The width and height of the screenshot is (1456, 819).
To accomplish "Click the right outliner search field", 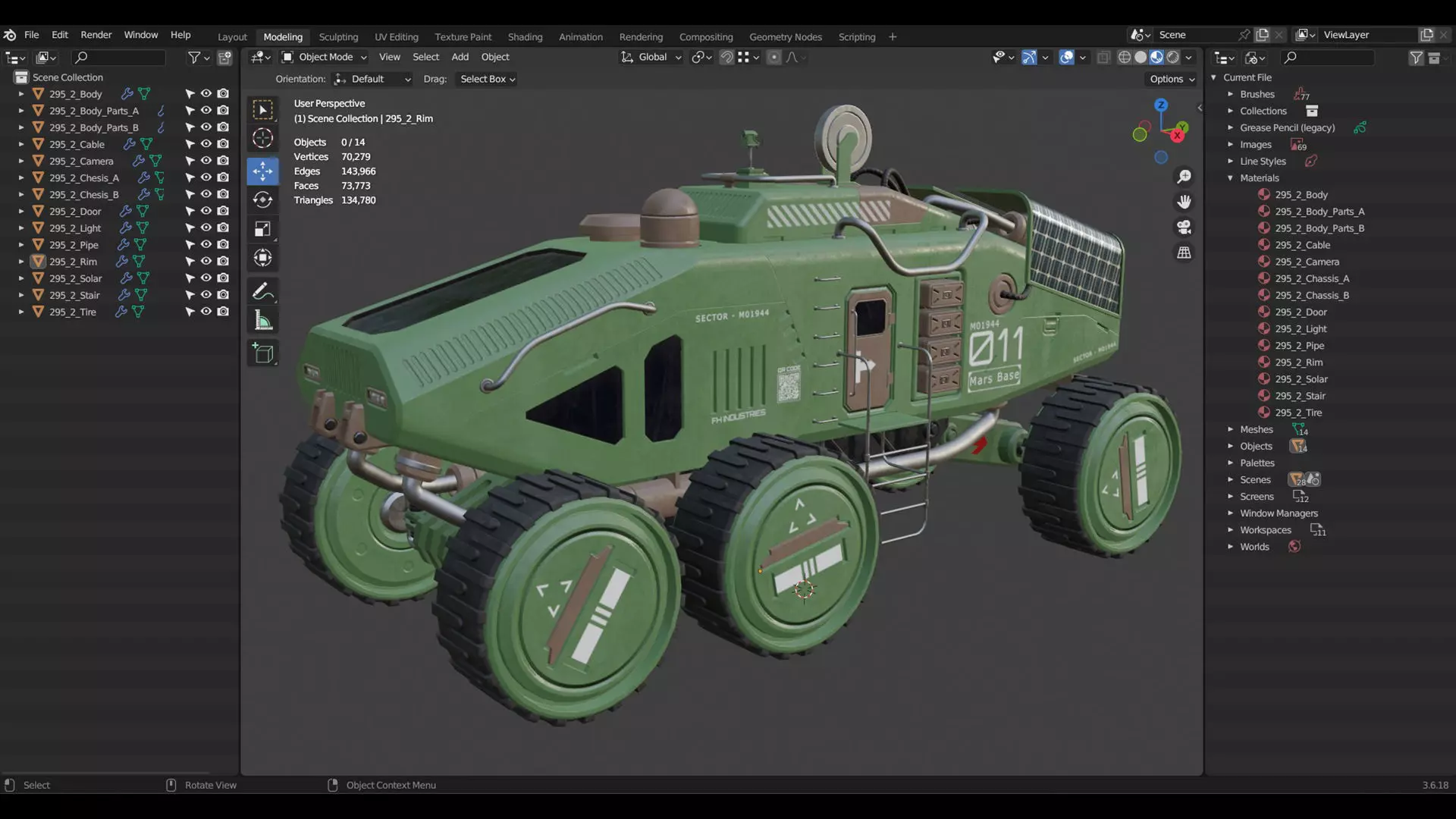I will 1327,58.
